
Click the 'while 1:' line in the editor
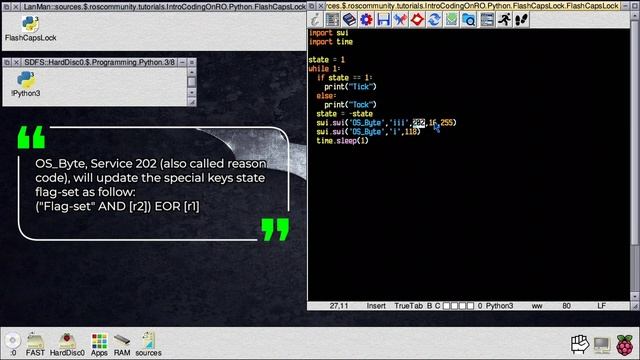324,69
